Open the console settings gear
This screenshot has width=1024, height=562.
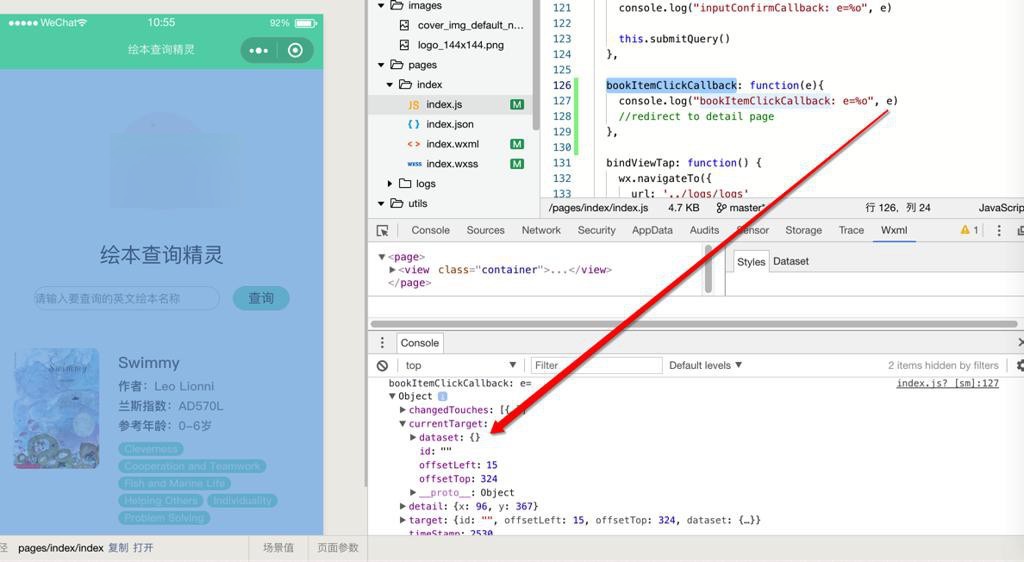tap(1019, 366)
